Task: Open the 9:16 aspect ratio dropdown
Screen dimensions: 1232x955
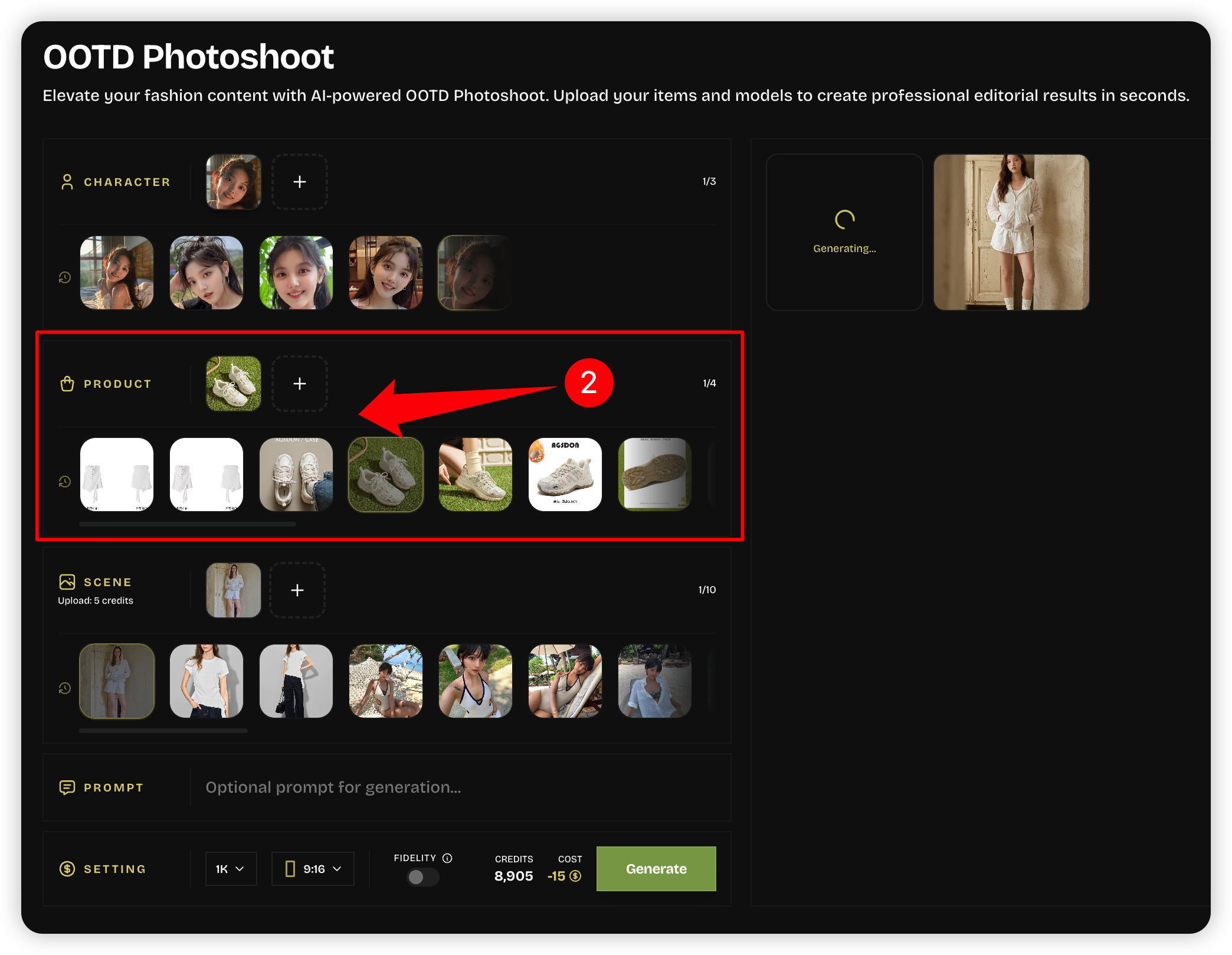Action: pyautogui.click(x=313, y=869)
